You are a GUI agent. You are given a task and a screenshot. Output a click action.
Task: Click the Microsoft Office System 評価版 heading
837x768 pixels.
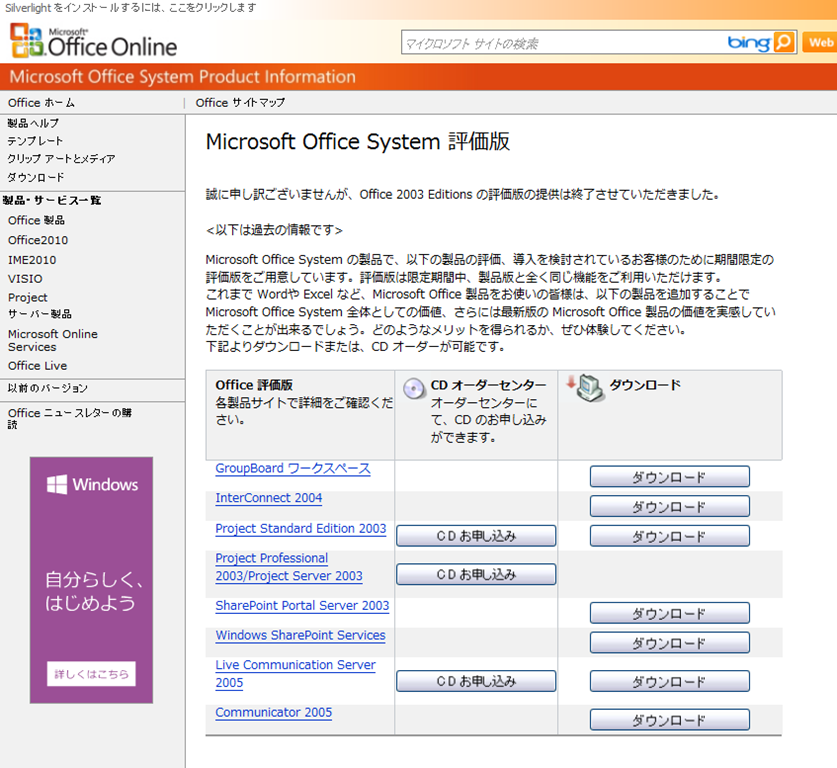click(x=358, y=142)
